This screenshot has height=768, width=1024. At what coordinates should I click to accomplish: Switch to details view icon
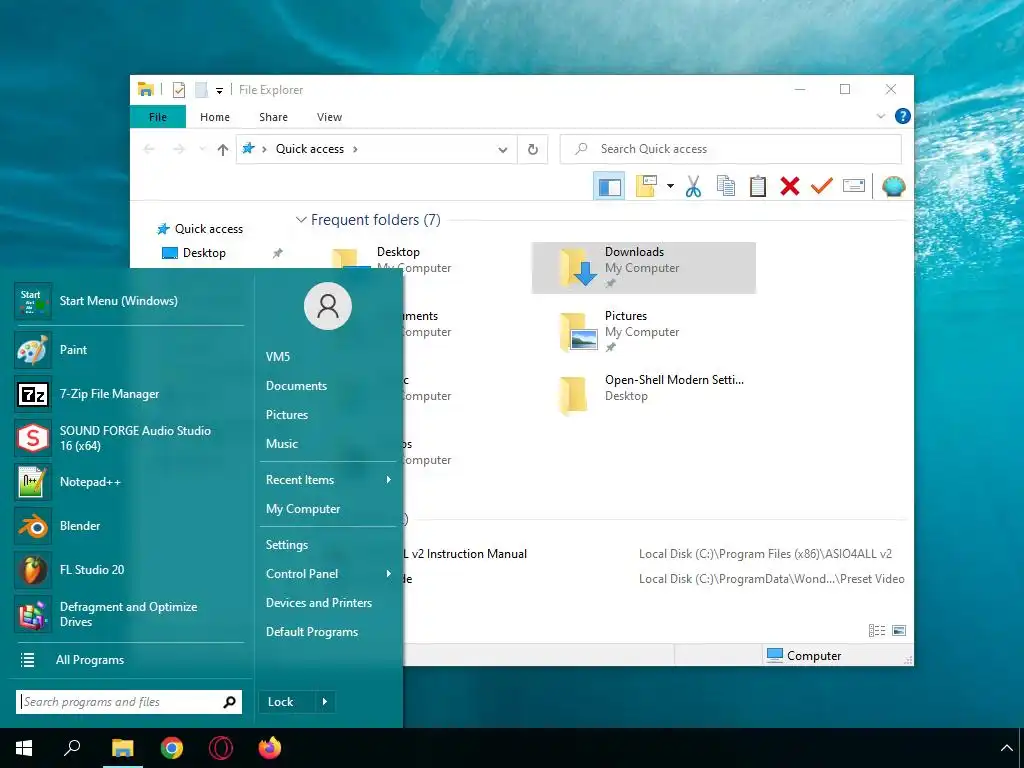[x=877, y=631]
